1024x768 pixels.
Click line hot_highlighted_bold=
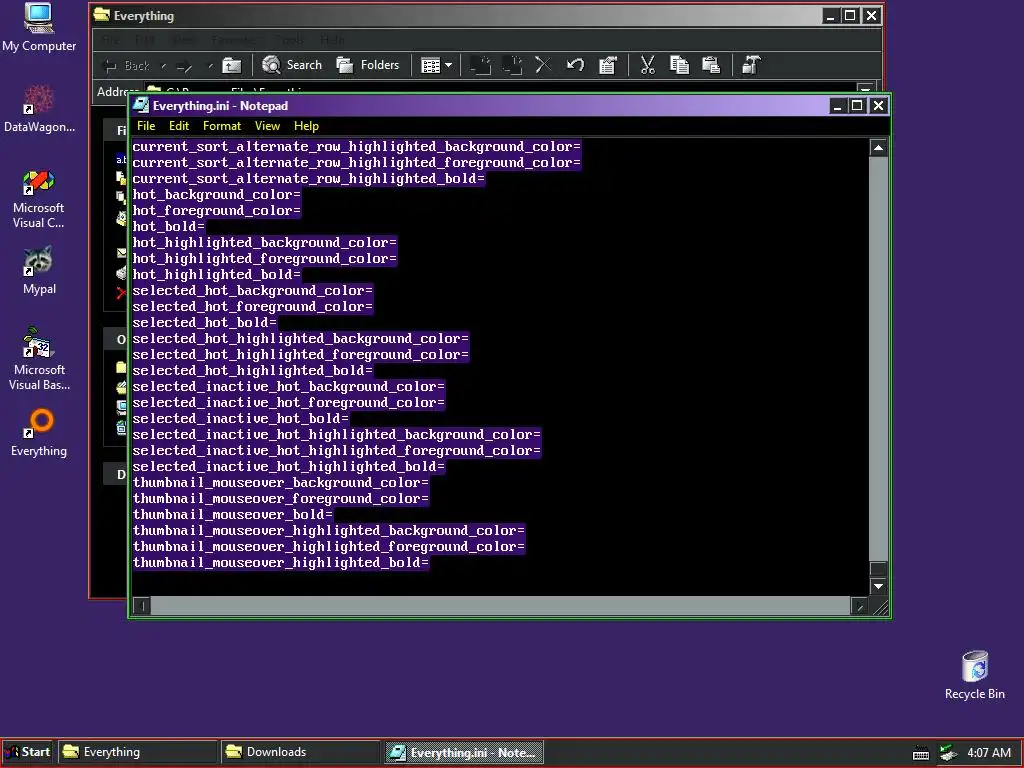[216, 274]
